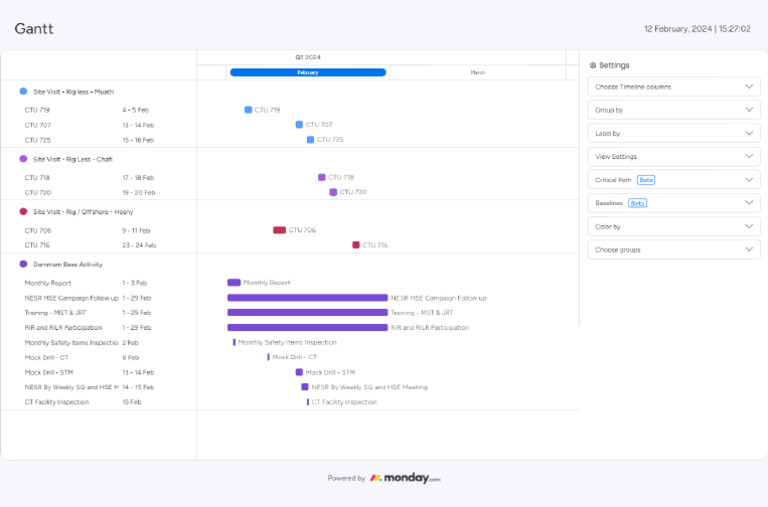The height and width of the screenshot is (507, 768).
Task: Click the '13 - 14 Feb' date for CTU 707
Action: (138, 125)
